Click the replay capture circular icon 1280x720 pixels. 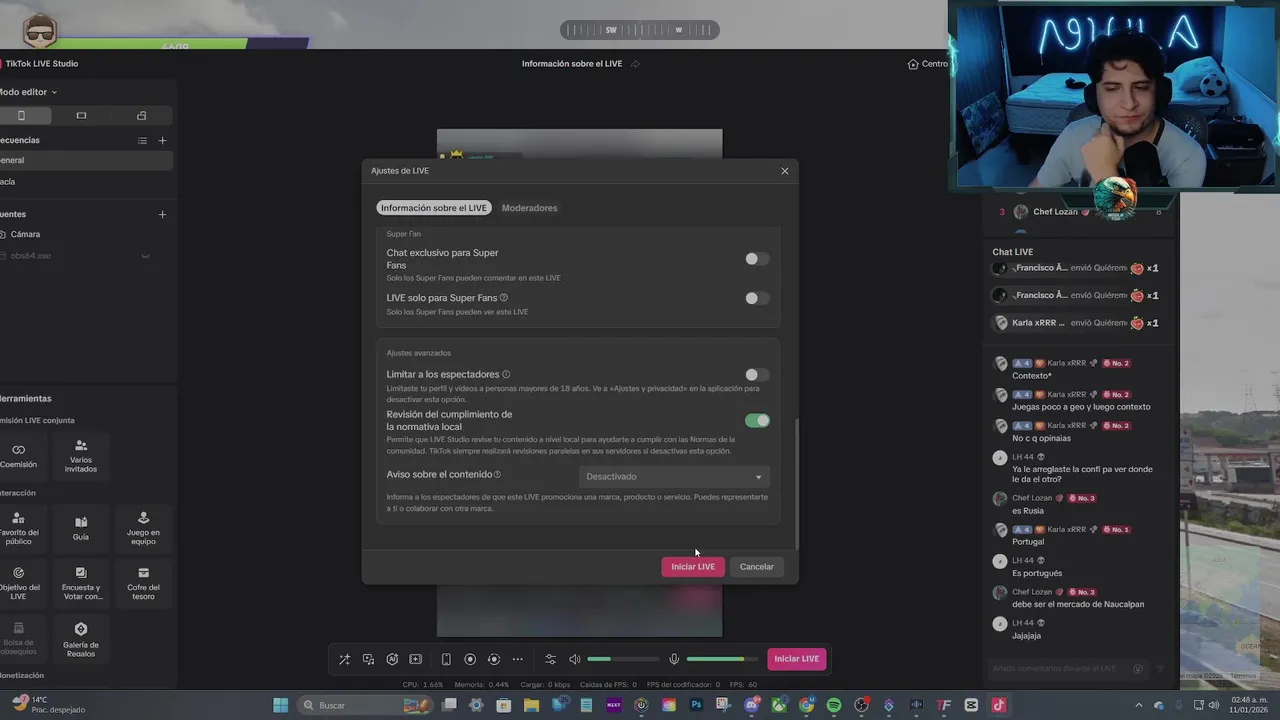tap(494, 659)
